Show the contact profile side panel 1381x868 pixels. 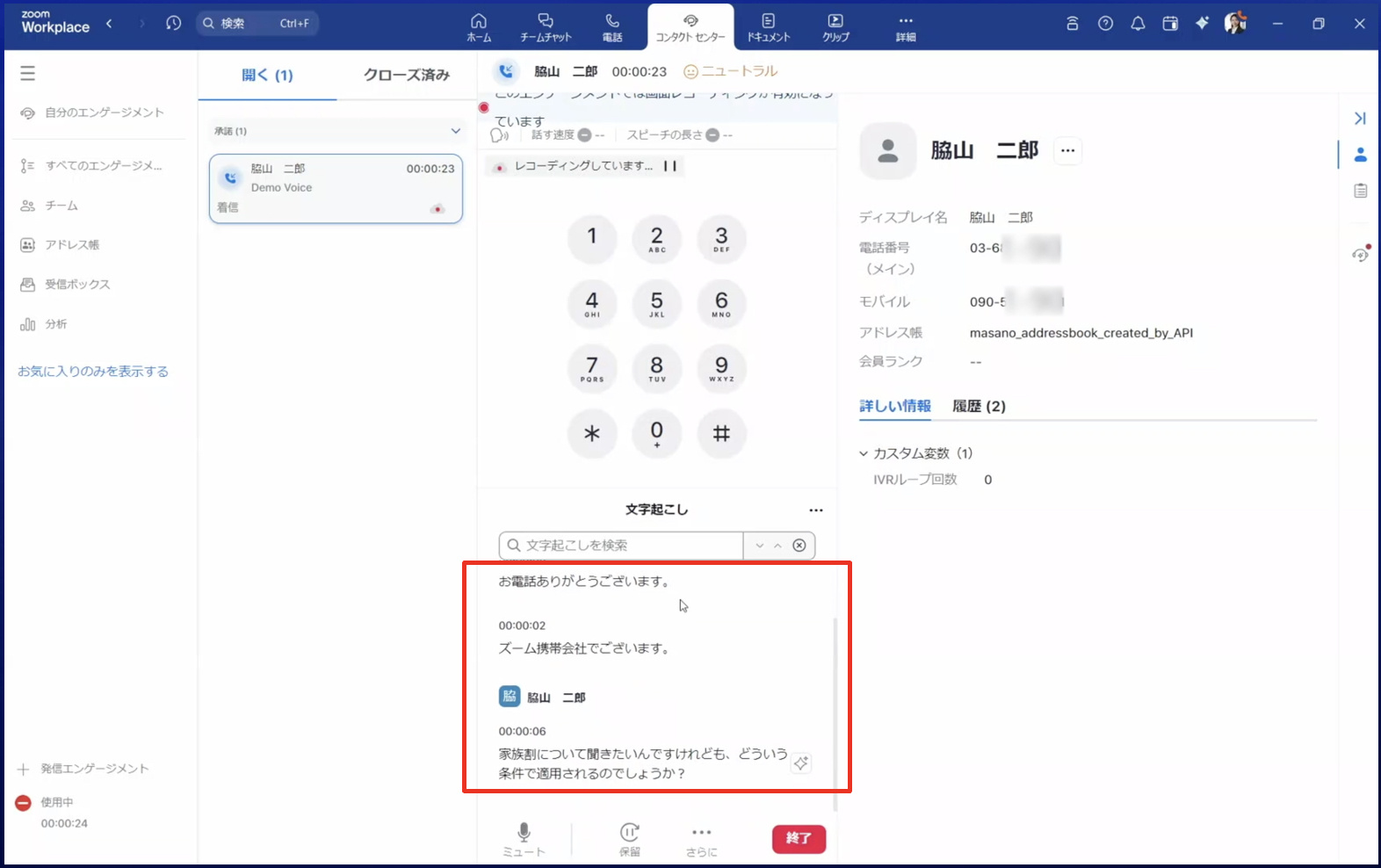point(1360,155)
